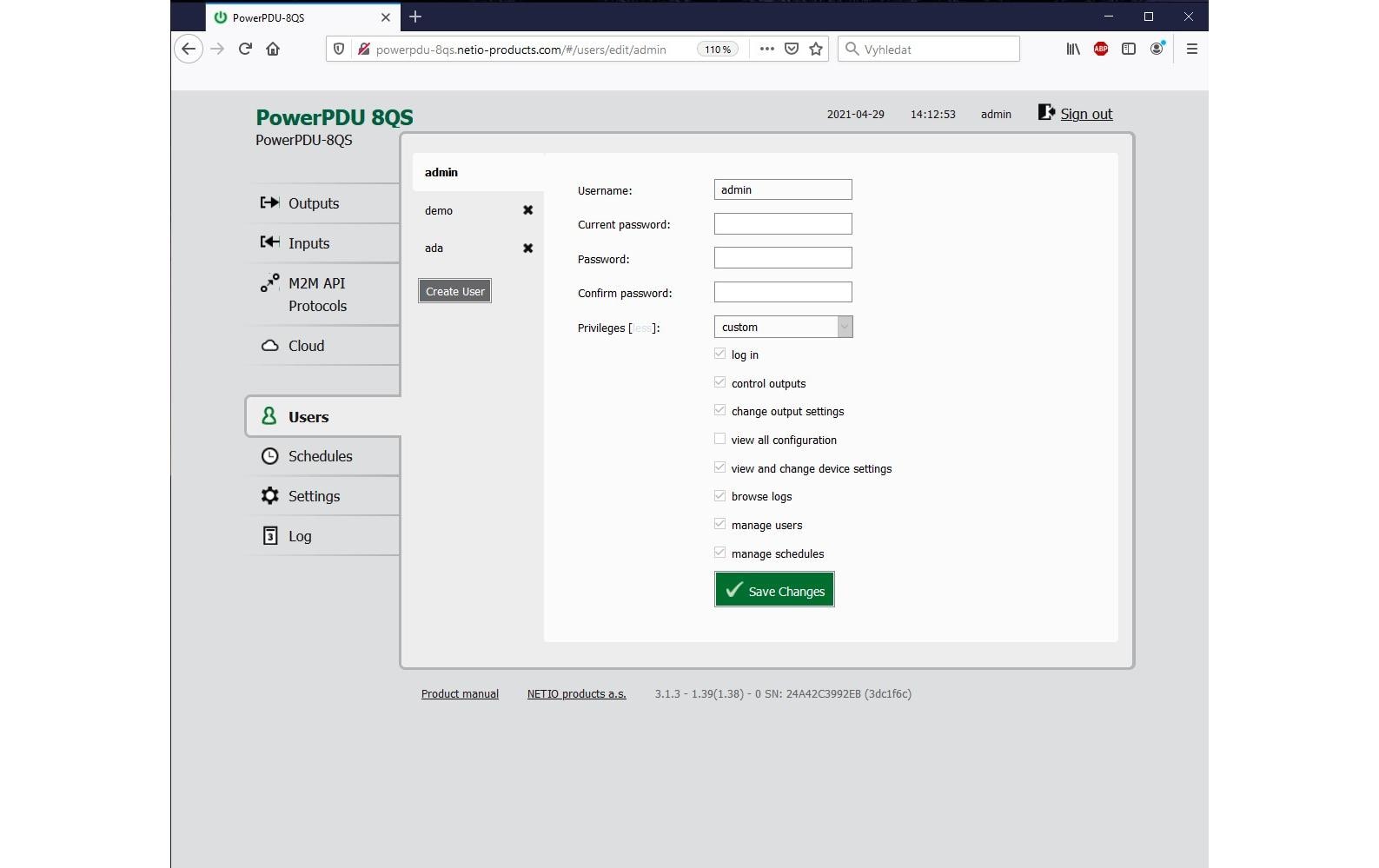The image size is (1379, 868).
Task: Open Adblock Plus extension icon
Action: tap(1101, 49)
